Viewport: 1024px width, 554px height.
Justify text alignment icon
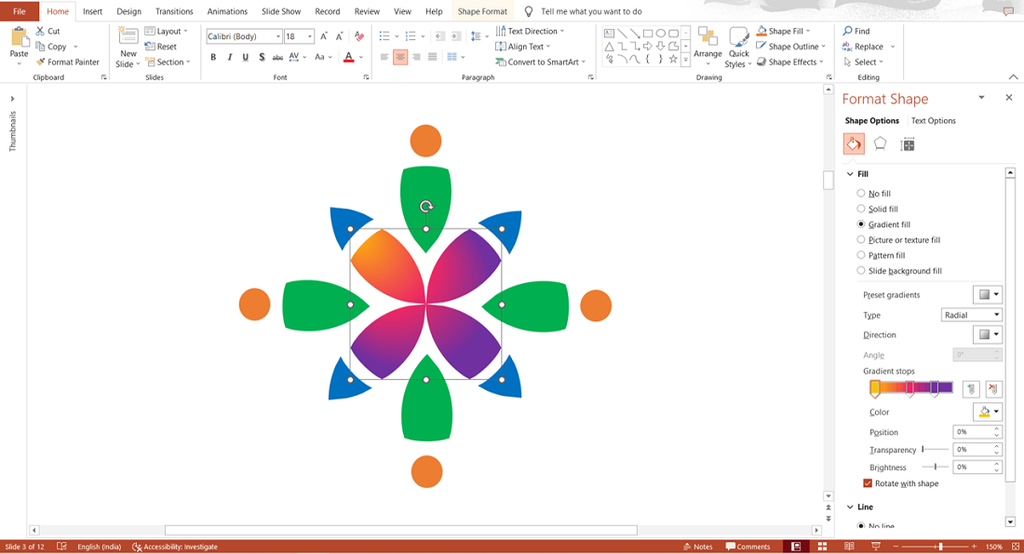(x=432, y=57)
